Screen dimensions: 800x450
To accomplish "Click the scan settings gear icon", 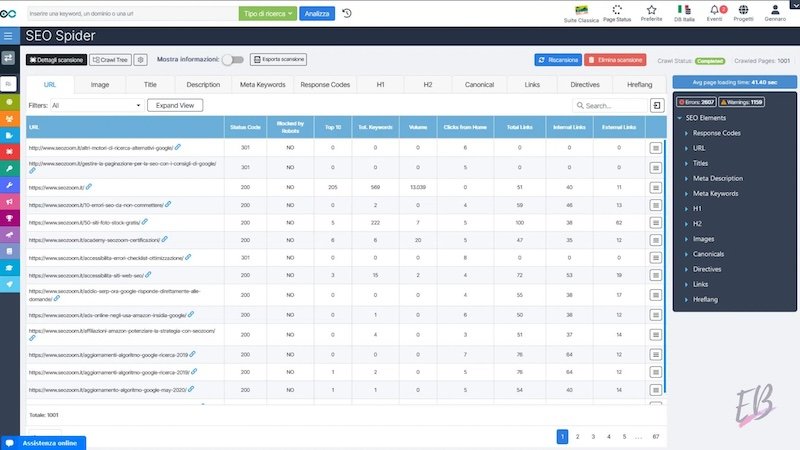I will (x=140, y=60).
